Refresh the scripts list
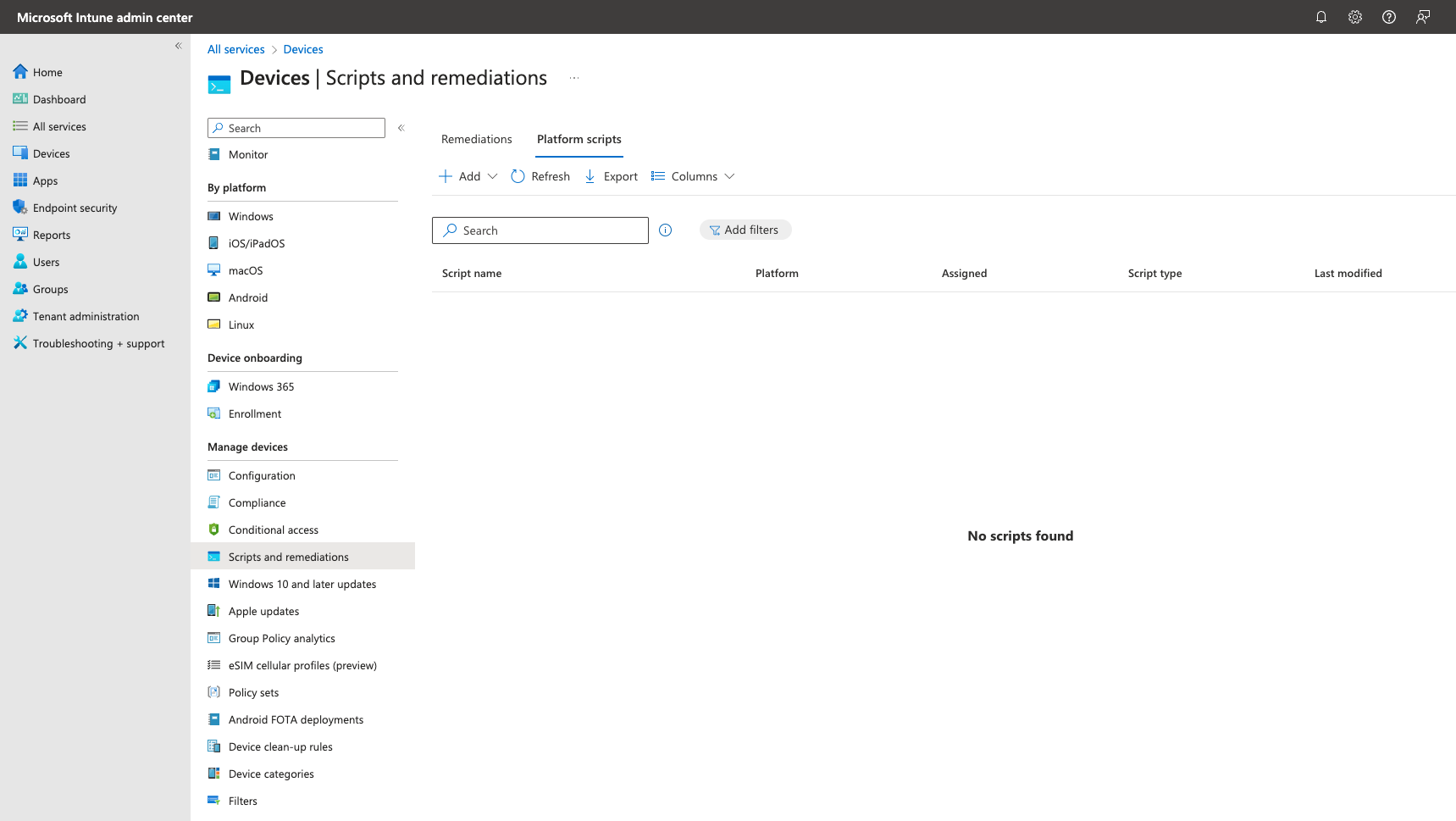 coord(540,176)
